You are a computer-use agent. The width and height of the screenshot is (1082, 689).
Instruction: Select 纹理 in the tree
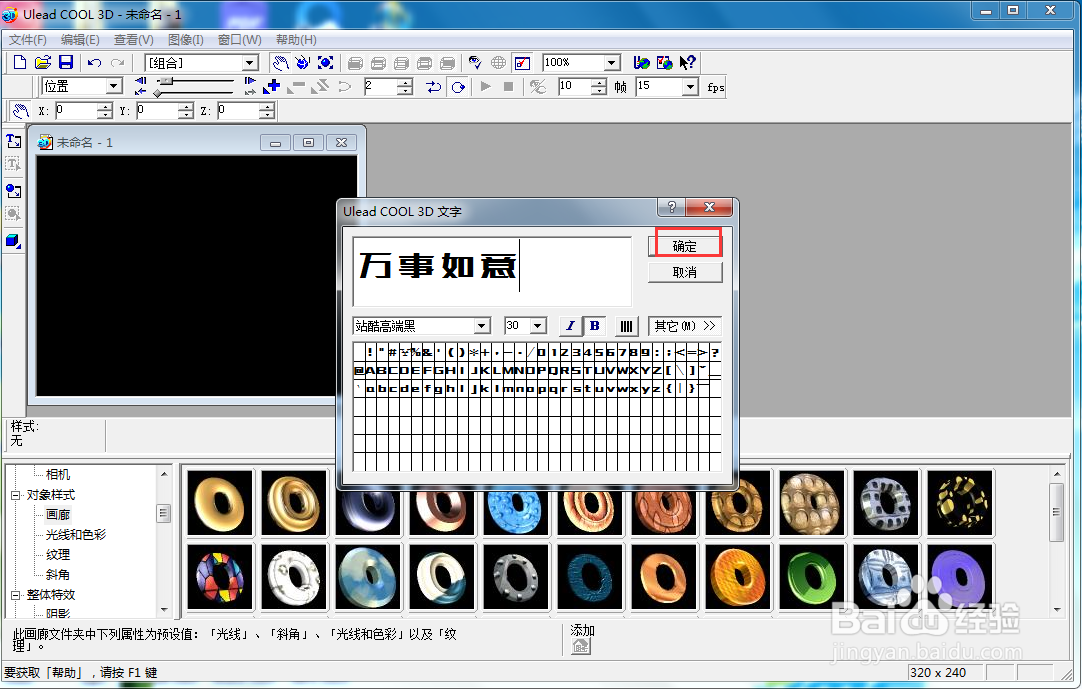pyautogui.click(x=58, y=554)
